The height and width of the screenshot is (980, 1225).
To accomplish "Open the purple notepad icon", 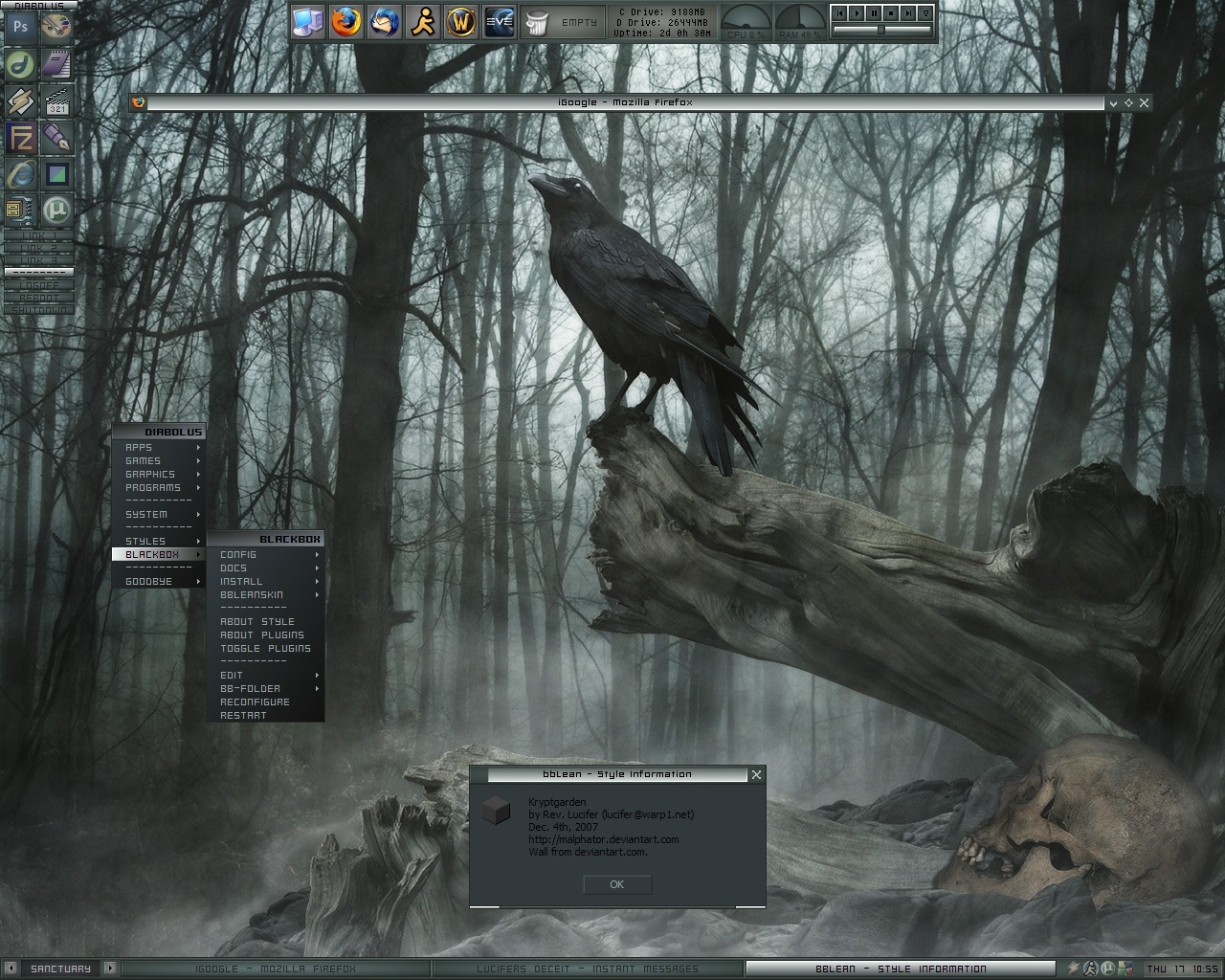I will [57, 64].
